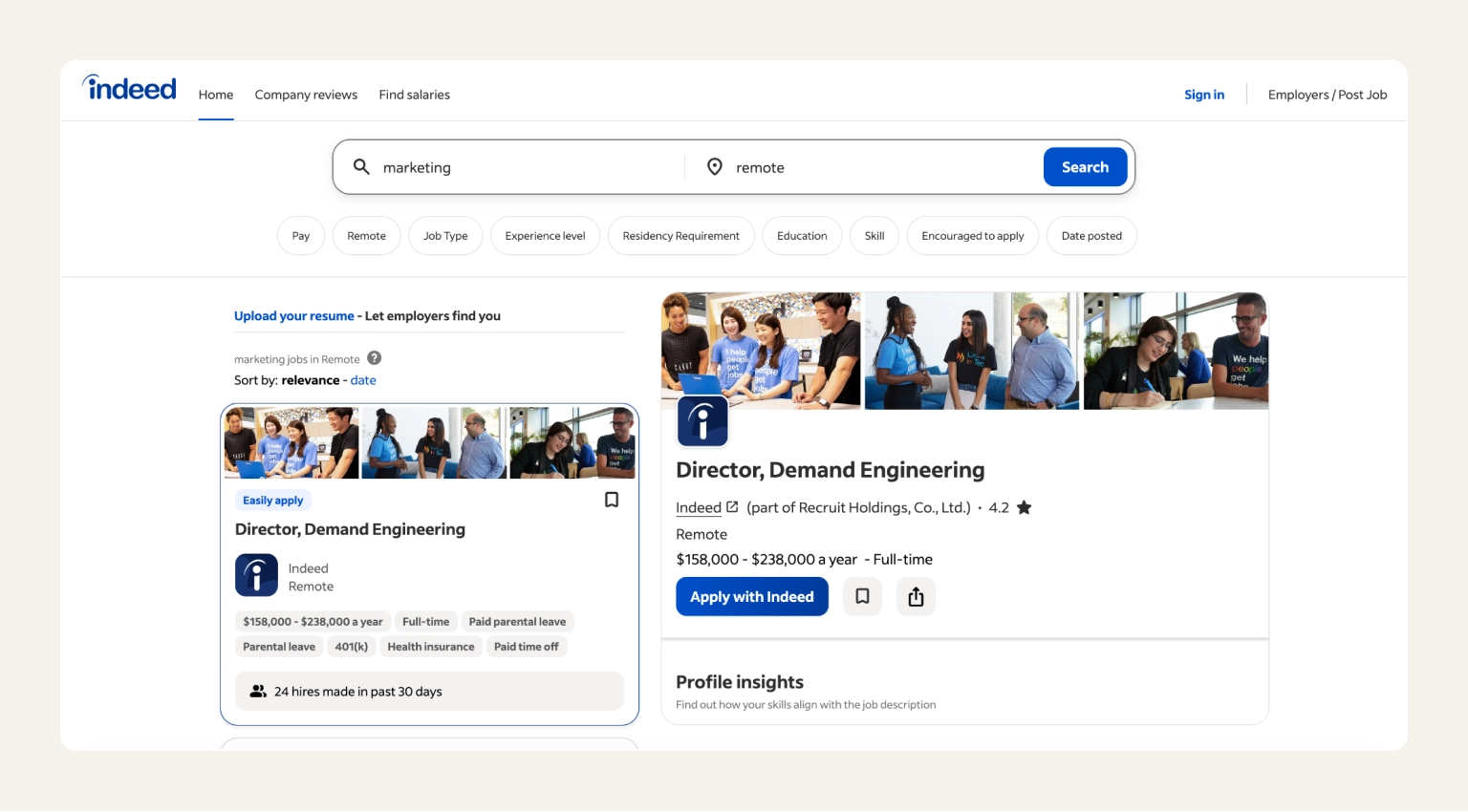Click the large header photo in job details

click(964, 351)
